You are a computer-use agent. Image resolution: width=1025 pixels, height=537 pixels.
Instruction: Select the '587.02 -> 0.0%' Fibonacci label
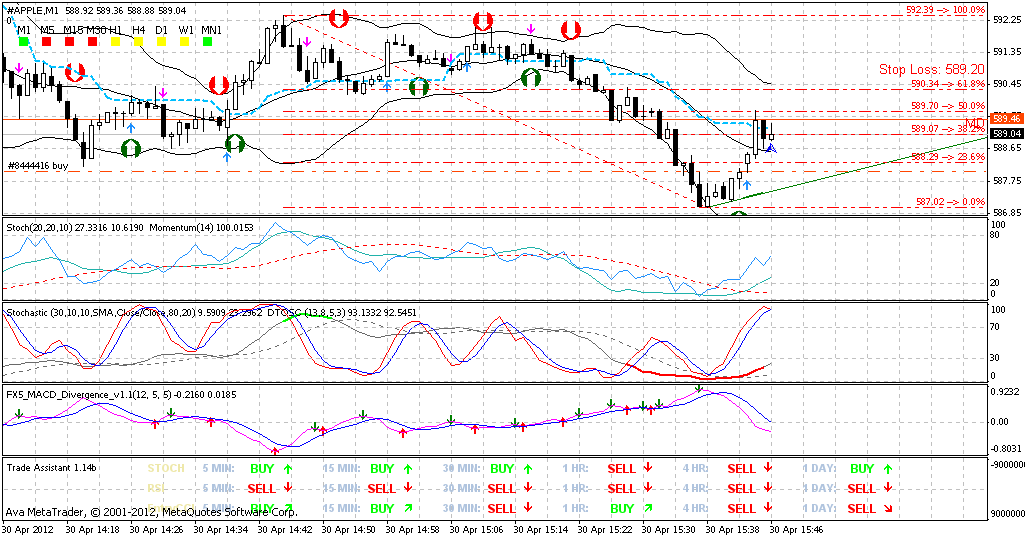[x=950, y=202]
